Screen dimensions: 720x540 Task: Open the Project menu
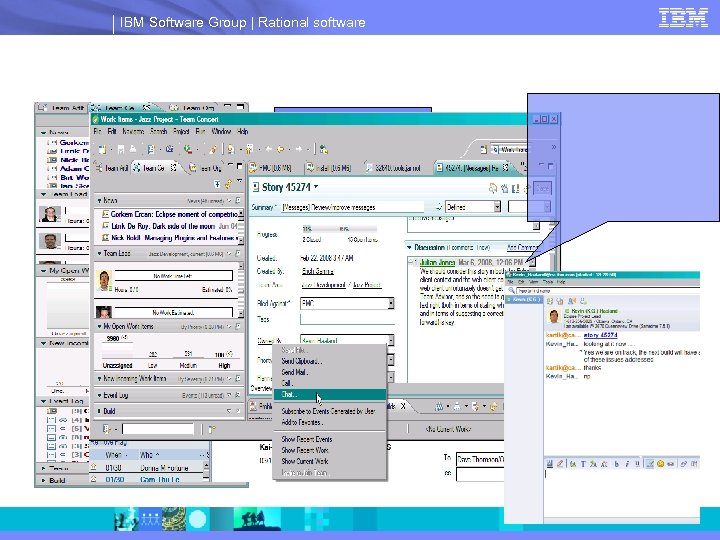181,131
